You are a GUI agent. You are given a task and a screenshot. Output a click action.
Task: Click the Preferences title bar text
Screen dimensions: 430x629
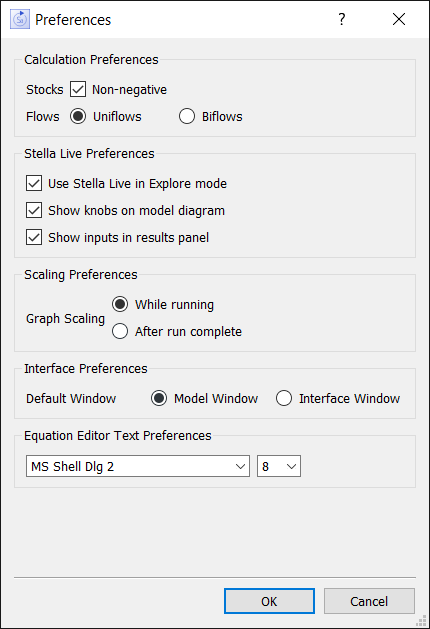coord(73,20)
